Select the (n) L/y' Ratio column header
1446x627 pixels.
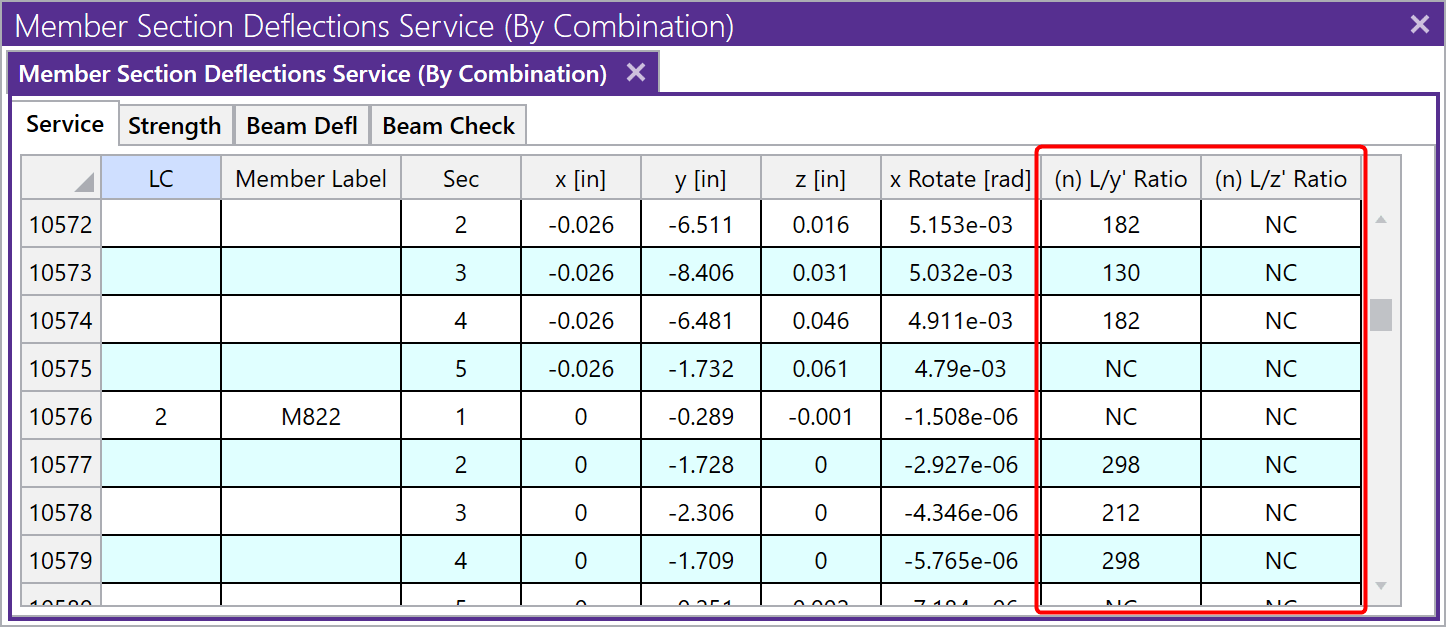(1120, 179)
